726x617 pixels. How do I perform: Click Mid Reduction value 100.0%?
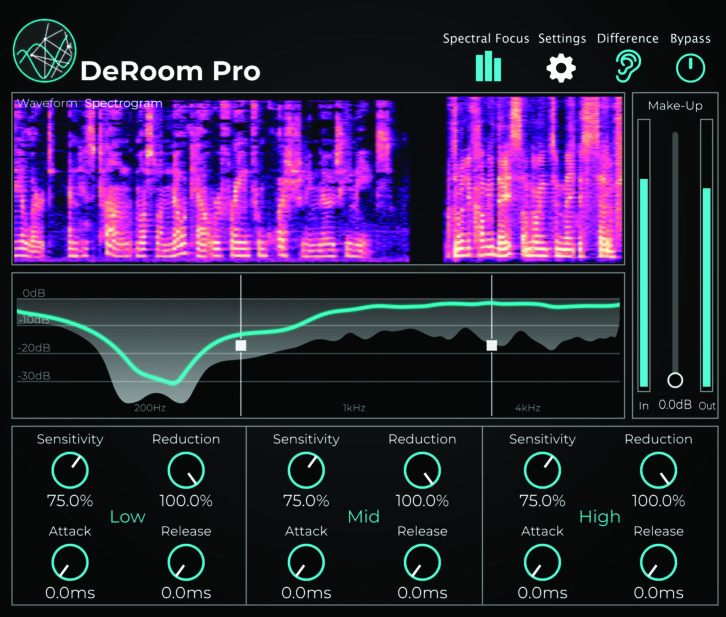coord(422,501)
